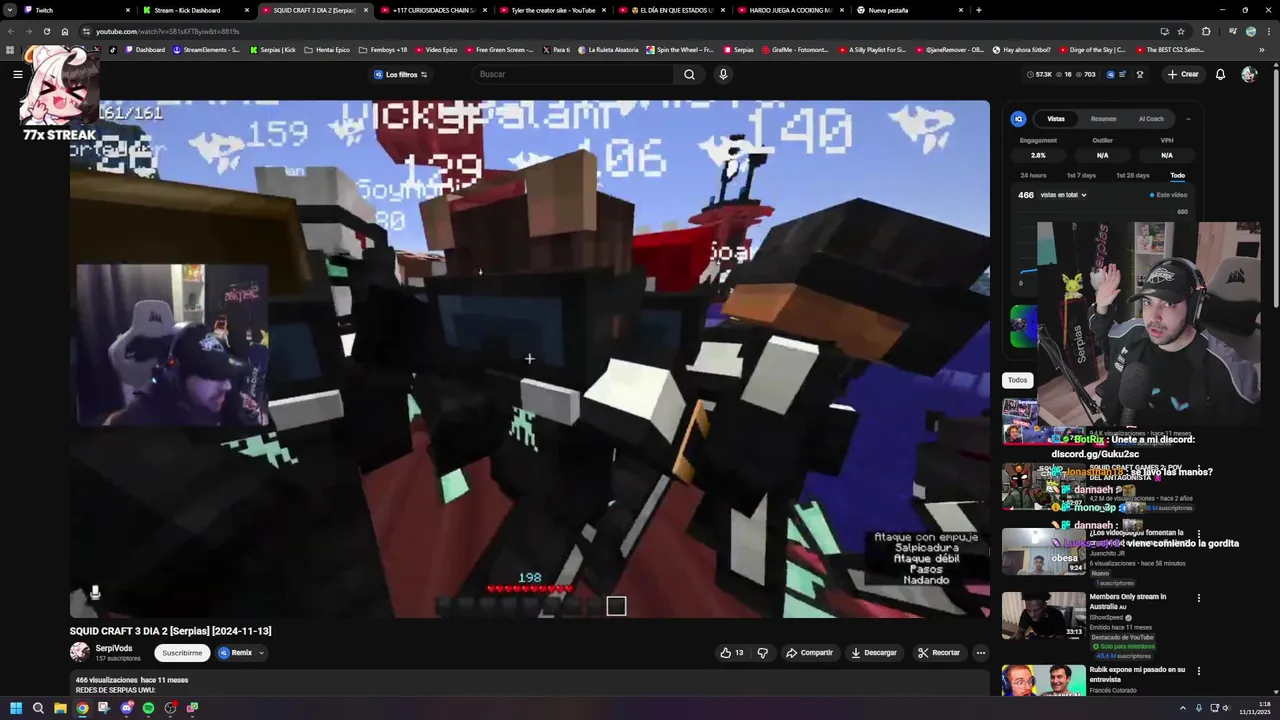
Task: Click Recortar clip button
Action: click(939, 653)
